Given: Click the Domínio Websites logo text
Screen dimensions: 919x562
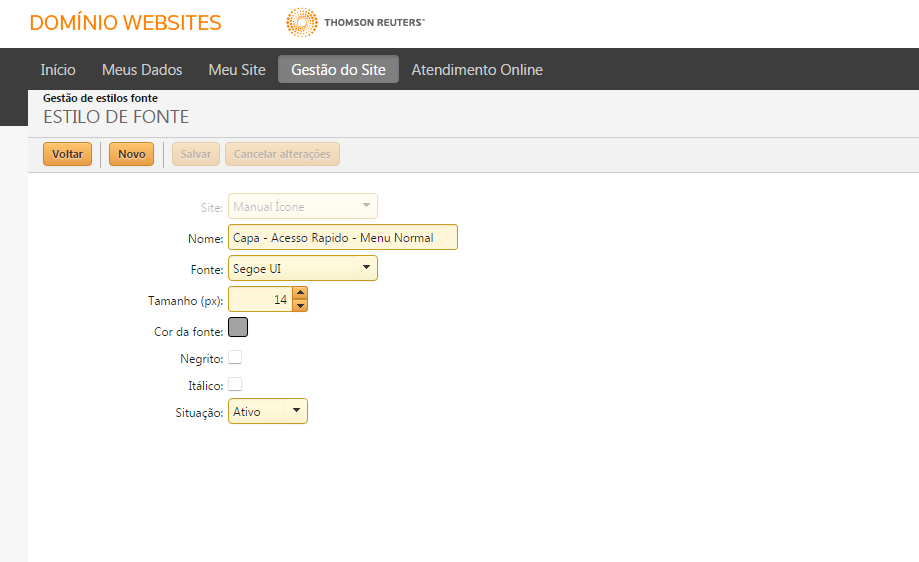Looking at the screenshot, I should [x=125, y=23].
